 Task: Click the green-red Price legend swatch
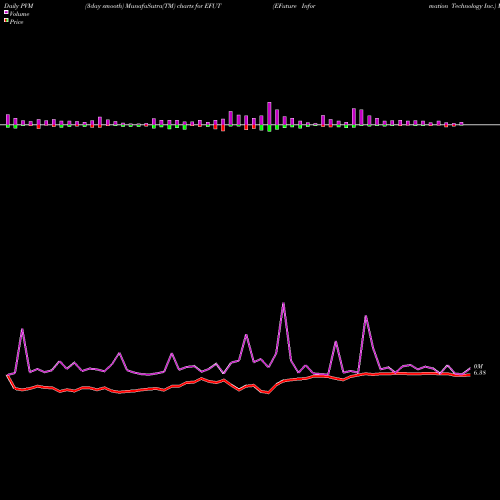click(x=6, y=20)
